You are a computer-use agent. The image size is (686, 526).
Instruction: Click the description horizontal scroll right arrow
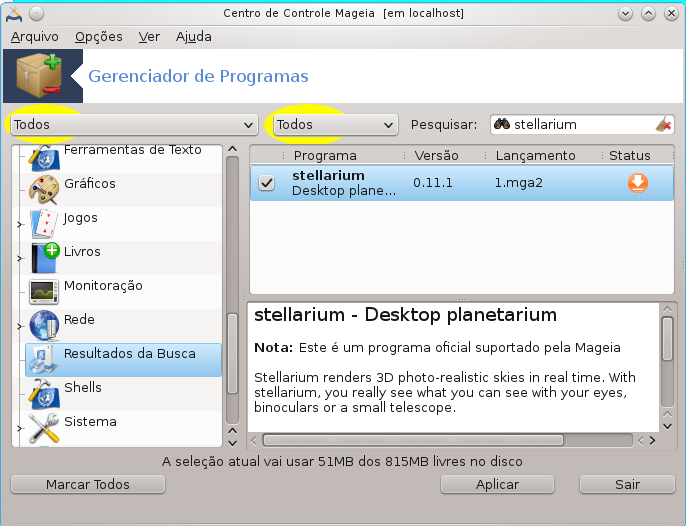pyautogui.click(x=652, y=441)
